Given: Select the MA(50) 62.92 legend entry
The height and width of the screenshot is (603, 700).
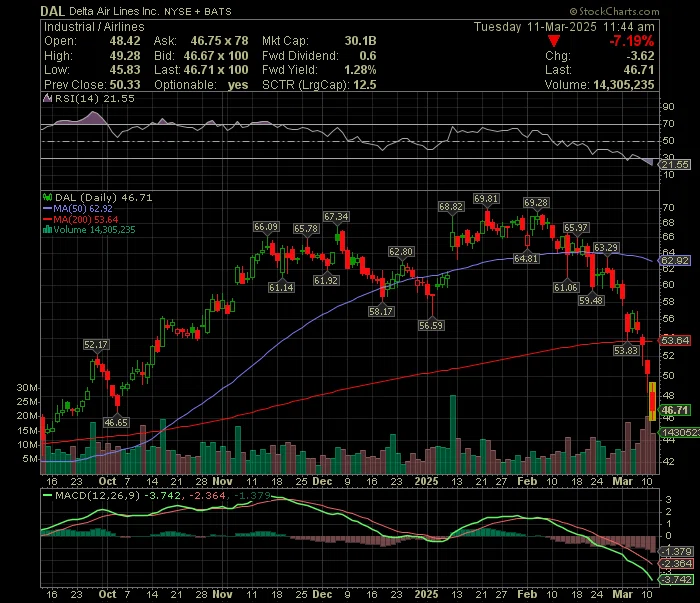Looking at the screenshot, I should 78,208.
